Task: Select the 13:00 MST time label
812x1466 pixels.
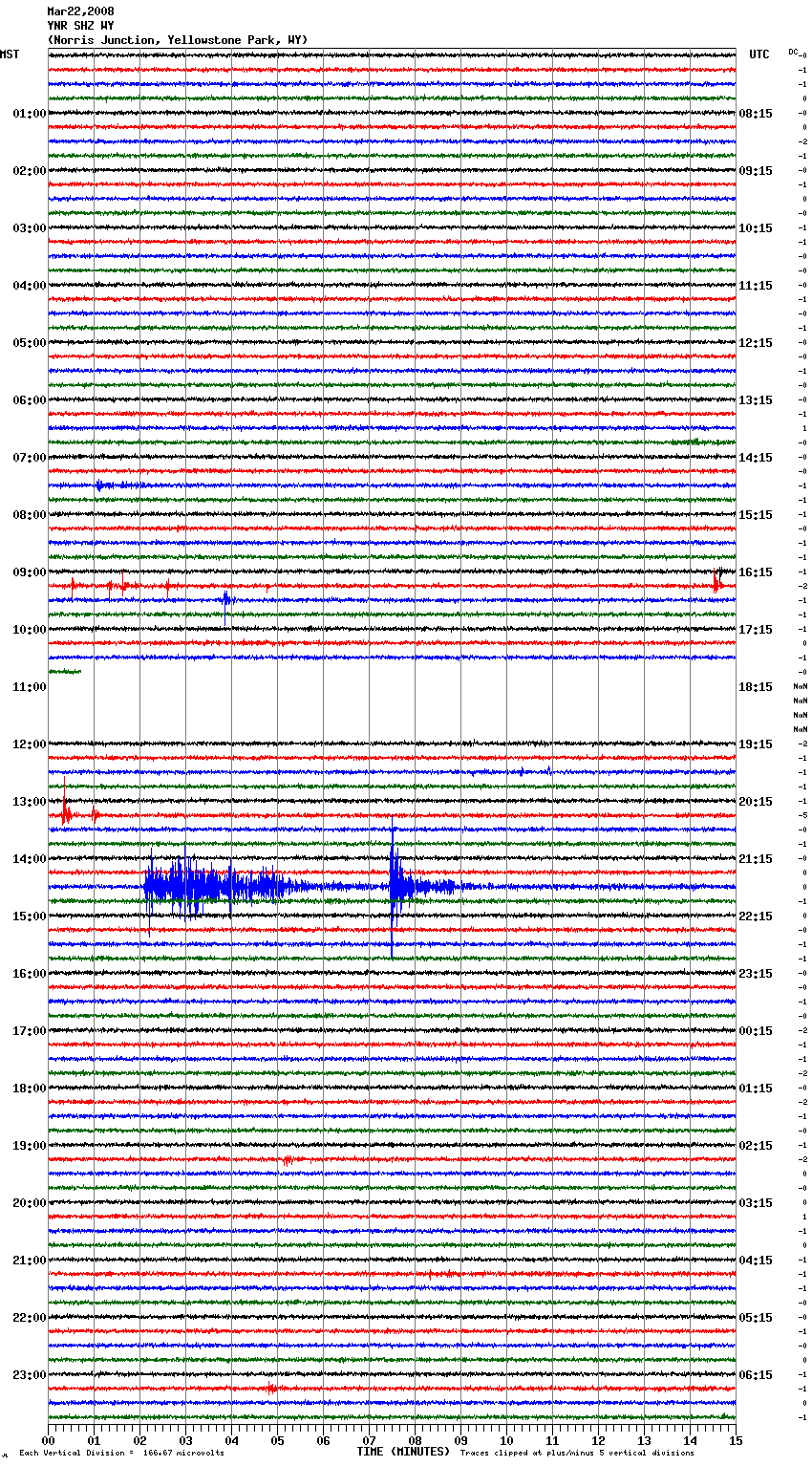Action: (x=30, y=802)
